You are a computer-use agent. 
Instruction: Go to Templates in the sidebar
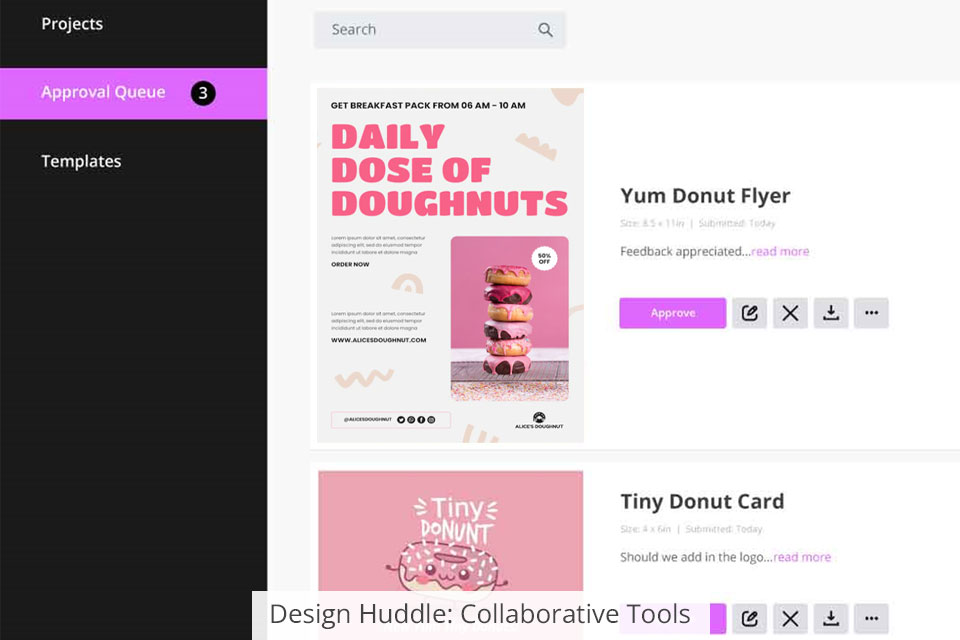click(x=81, y=161)
